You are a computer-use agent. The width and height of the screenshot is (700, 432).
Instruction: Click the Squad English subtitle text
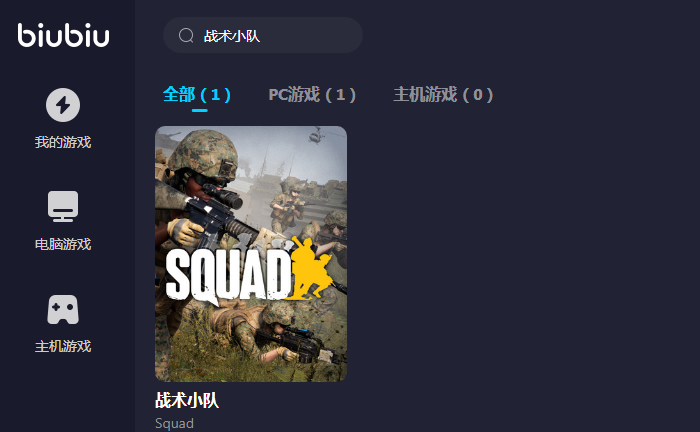coord(175,423)
